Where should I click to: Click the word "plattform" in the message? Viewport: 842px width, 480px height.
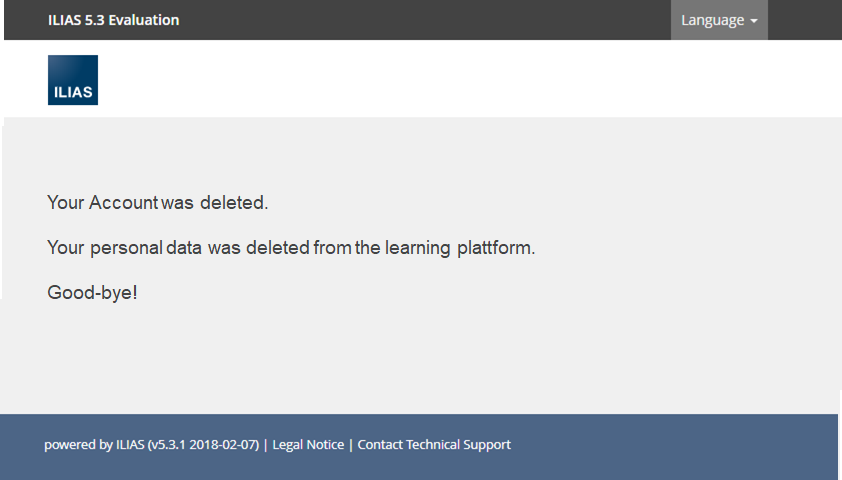point(494,248)
